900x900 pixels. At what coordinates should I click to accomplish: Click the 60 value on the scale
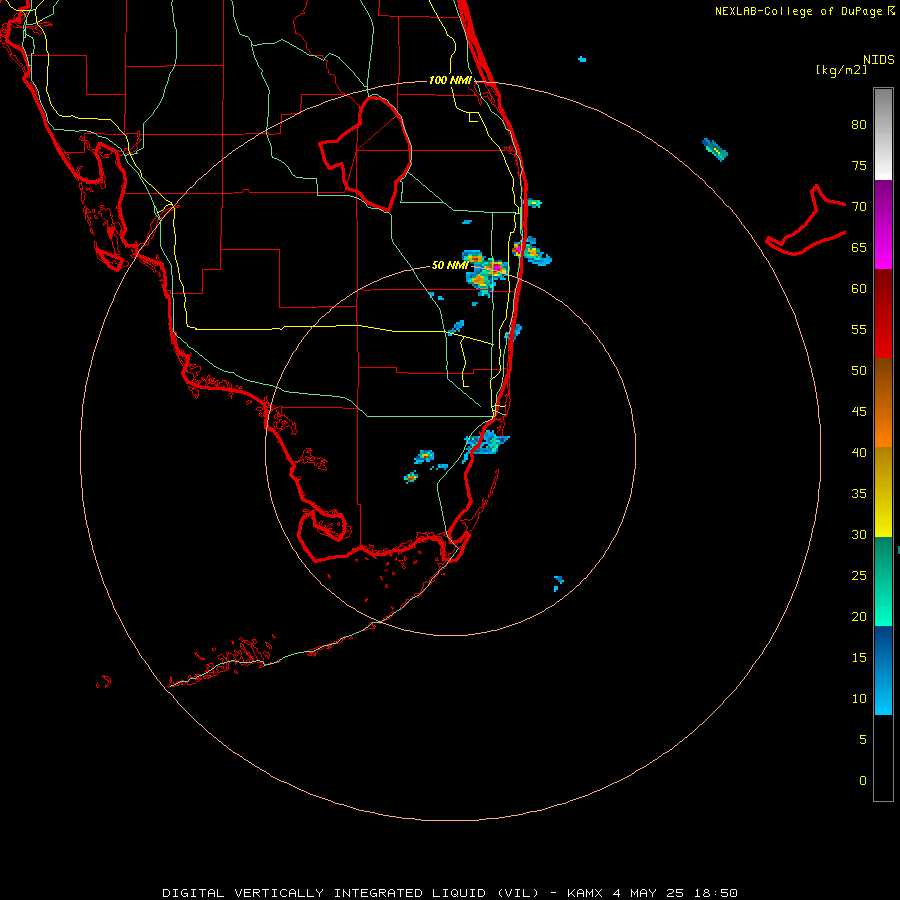859,288
